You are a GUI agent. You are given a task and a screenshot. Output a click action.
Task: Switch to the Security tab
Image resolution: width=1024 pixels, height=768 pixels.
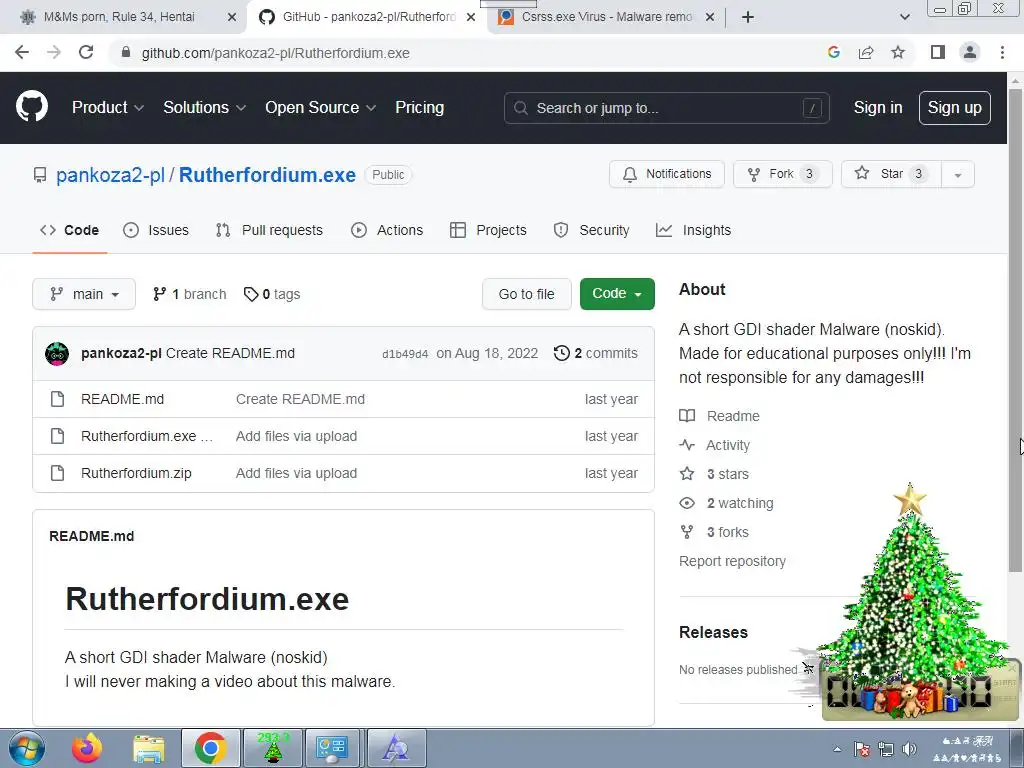tap(592, 230)
